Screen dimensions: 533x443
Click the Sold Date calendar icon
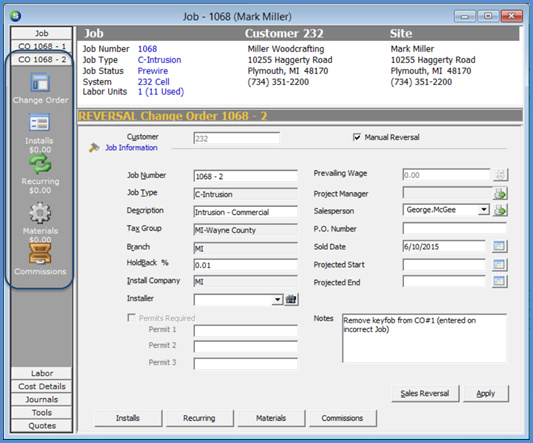(499, 246)
